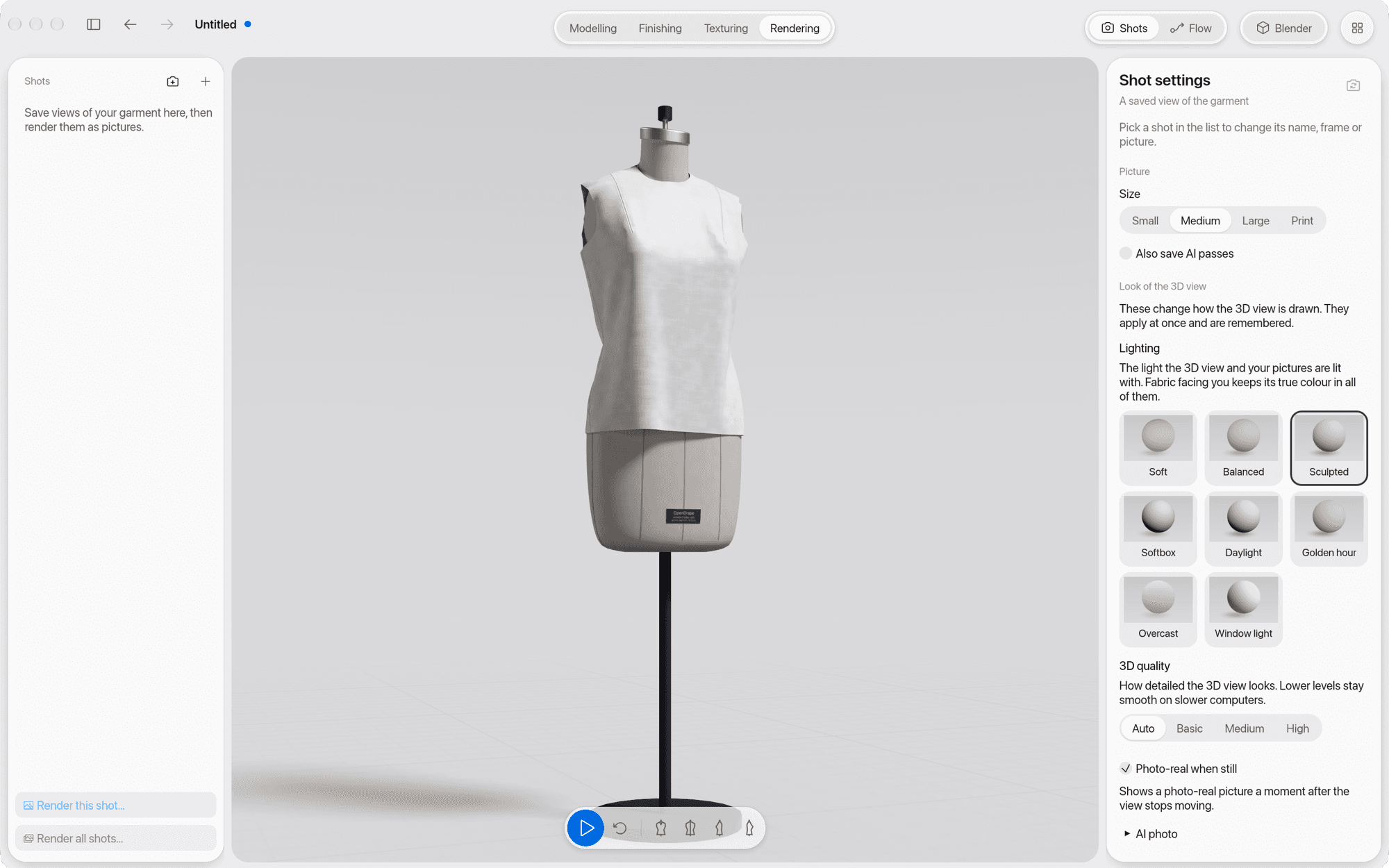Switch to front mannequin view
This screenshot has height=868, width=1389.
(x=660, y=828)
